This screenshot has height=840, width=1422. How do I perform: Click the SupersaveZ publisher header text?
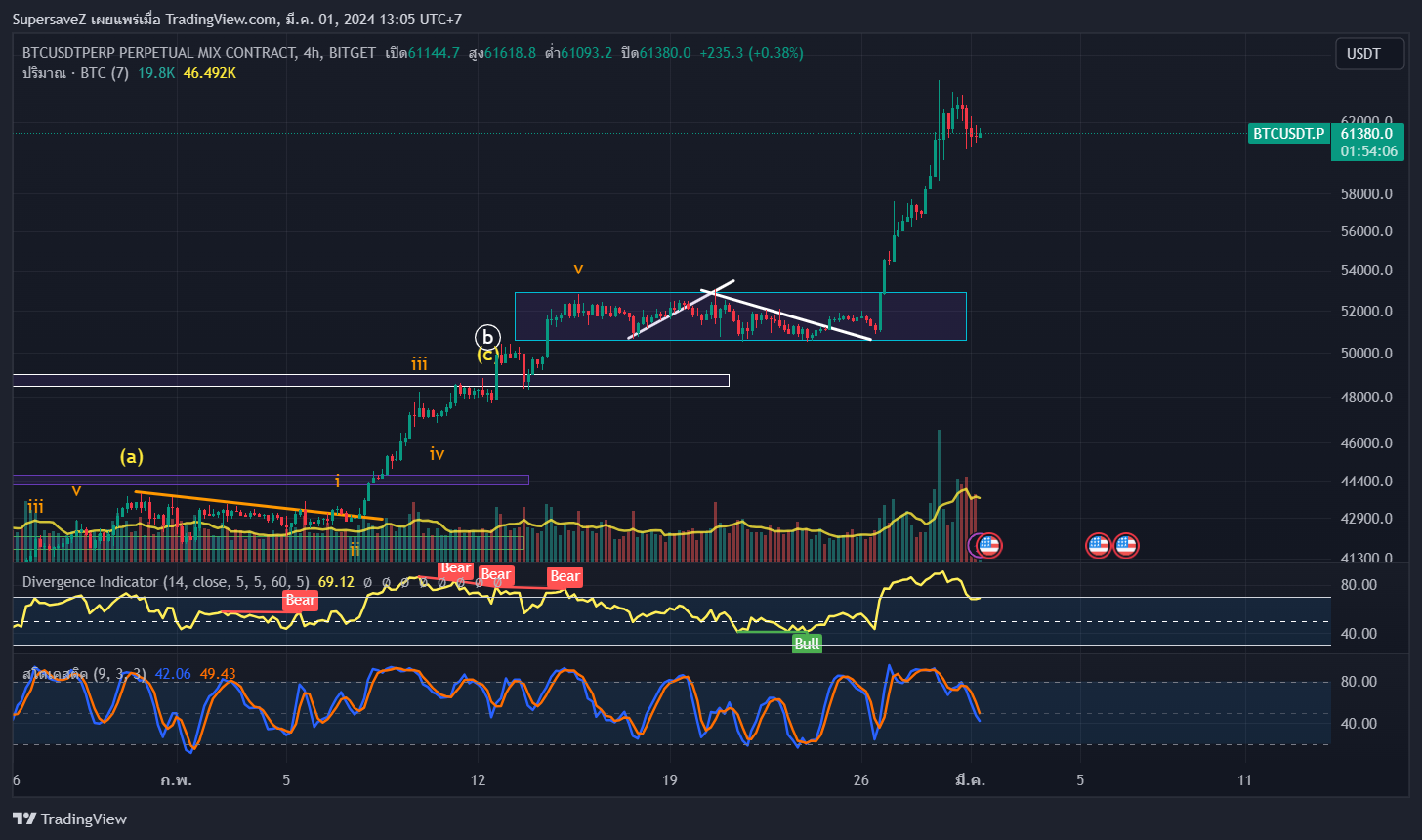pos(237,20)
